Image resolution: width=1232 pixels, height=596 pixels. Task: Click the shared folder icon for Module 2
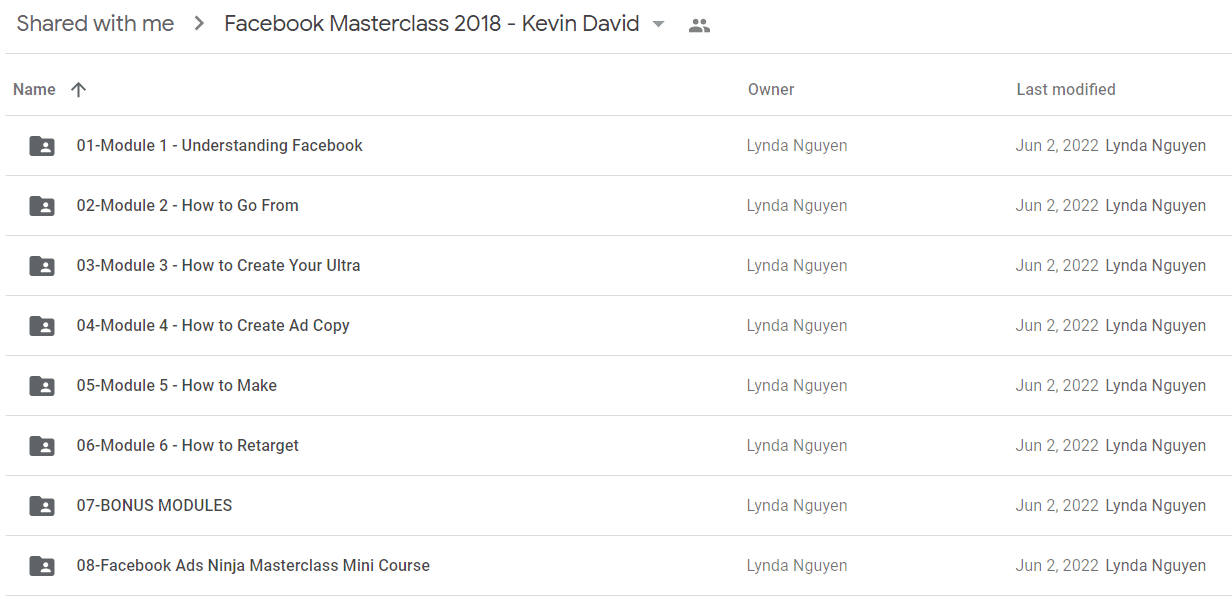(x=42, y=206)
